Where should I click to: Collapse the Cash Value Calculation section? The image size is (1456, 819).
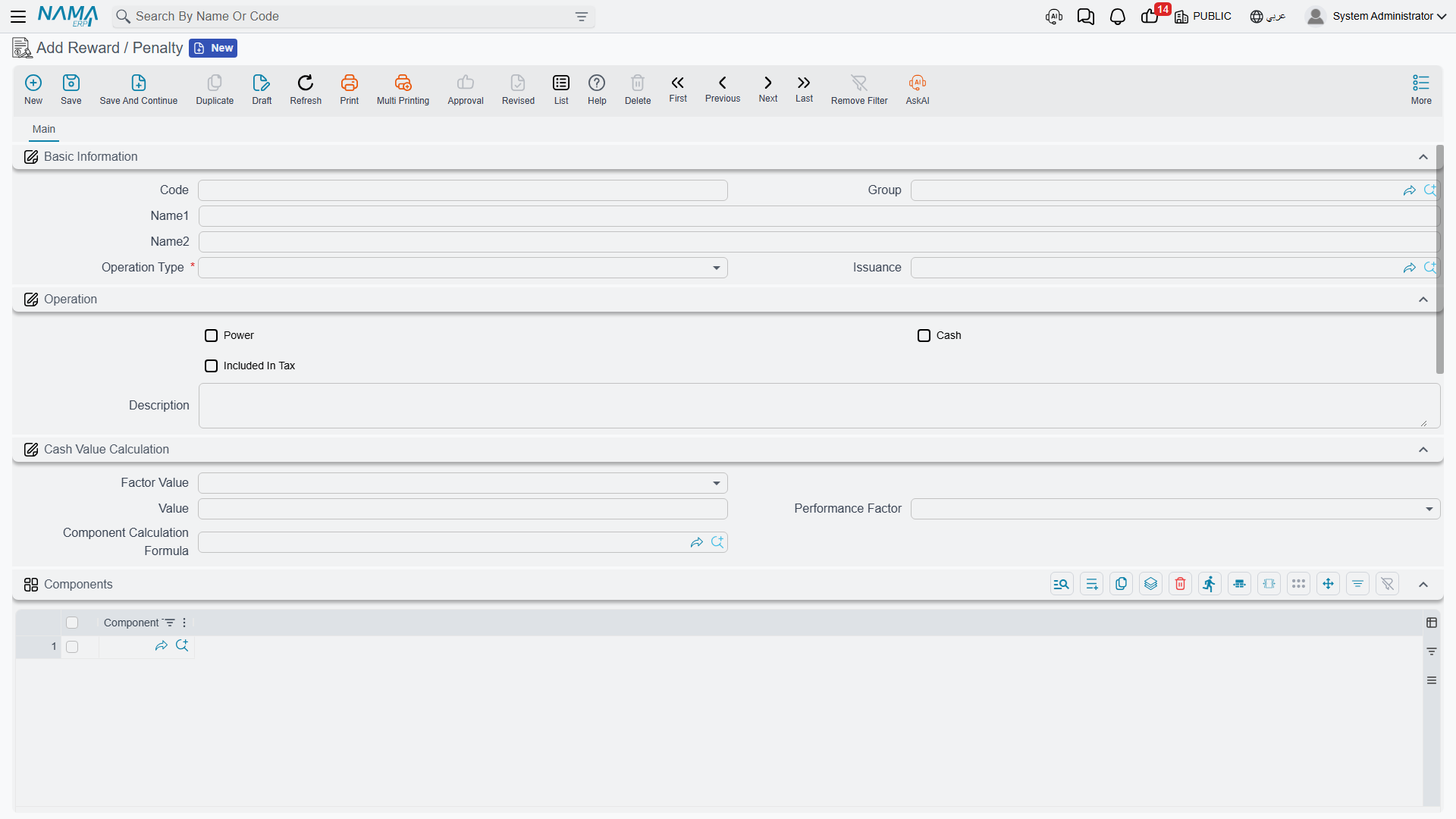click(x=1423, y=450)
